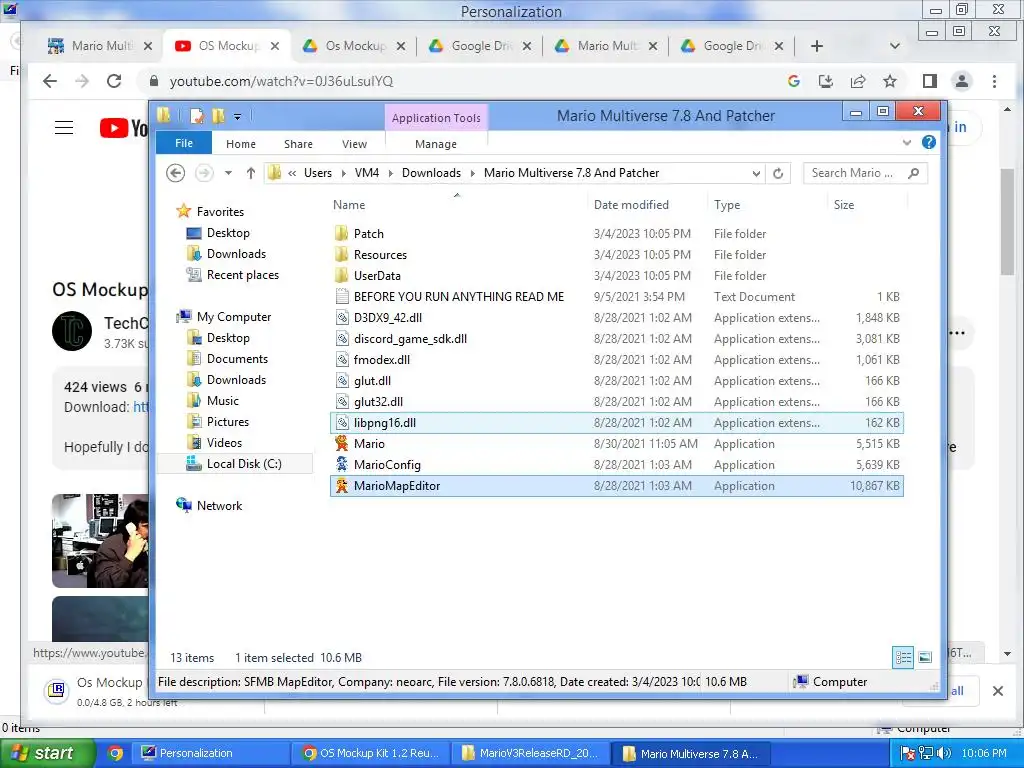The height and width of the screenshot is (768, 1024).
Task: Open YouTube hamburger guide menu
Action: pos(64,127)
